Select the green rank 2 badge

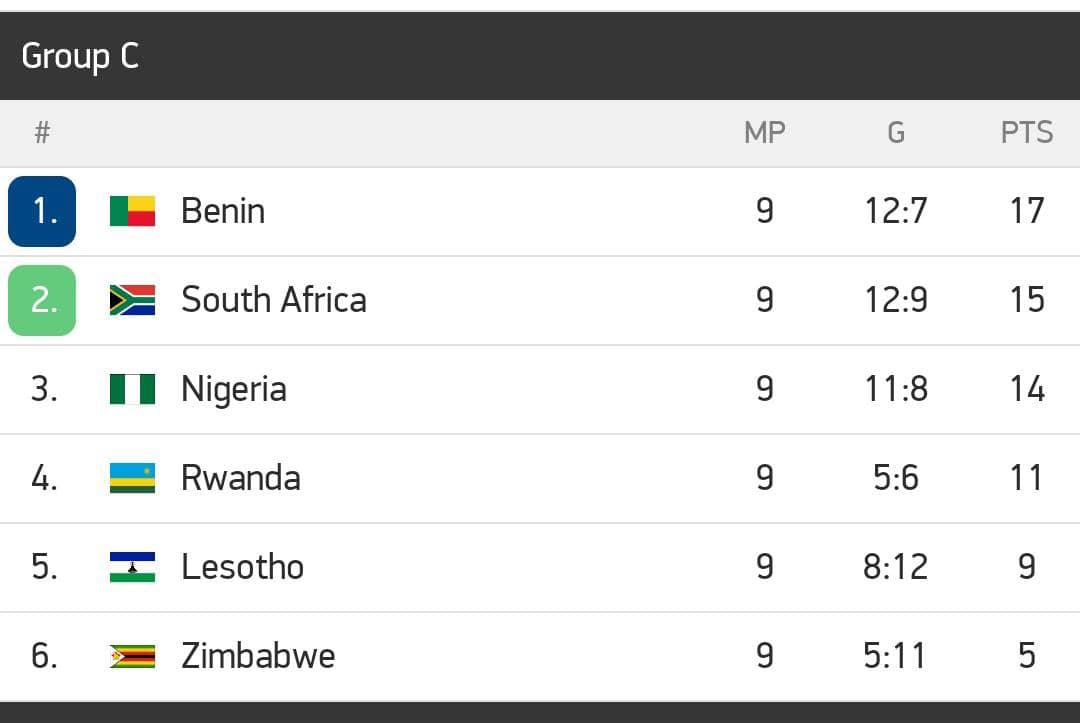click(x=42, y=300)
